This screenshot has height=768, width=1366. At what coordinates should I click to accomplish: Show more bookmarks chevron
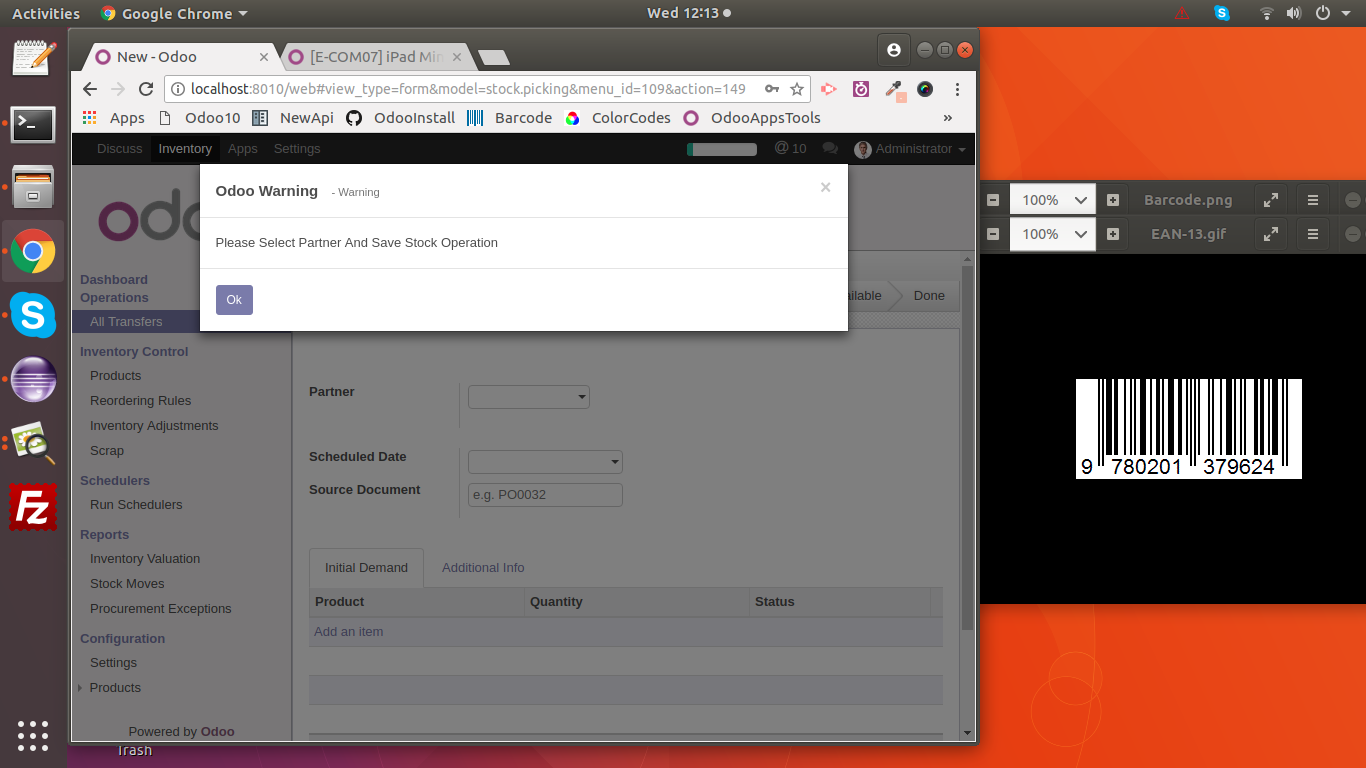click(948, 117)
